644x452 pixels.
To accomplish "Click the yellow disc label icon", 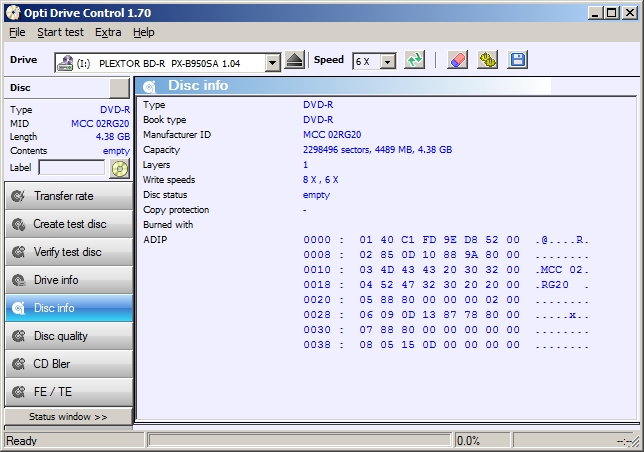I will 120,168.
